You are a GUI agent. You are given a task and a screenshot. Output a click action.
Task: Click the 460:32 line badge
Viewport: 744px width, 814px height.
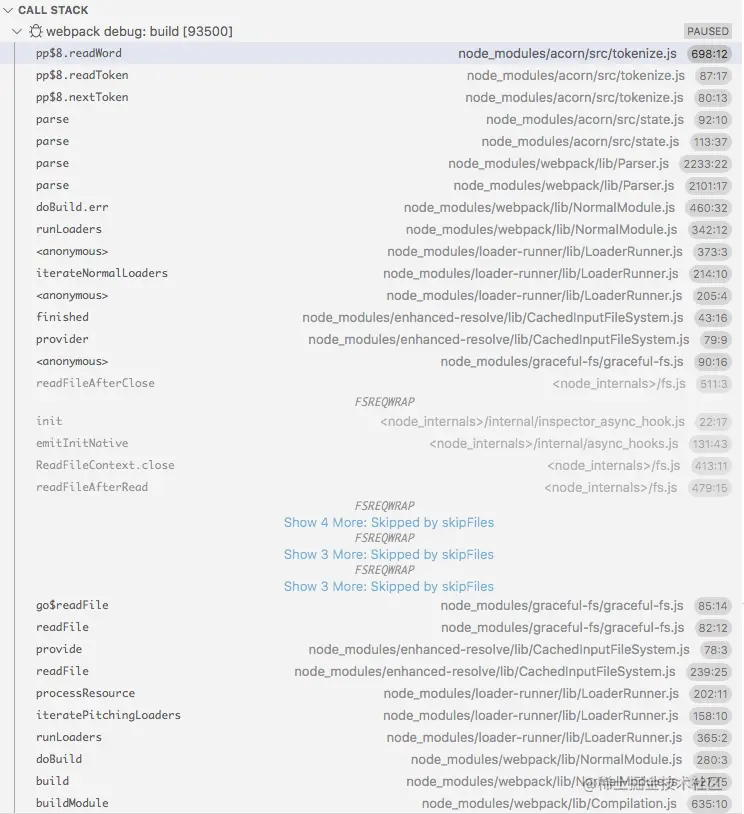tap(708, 208)
